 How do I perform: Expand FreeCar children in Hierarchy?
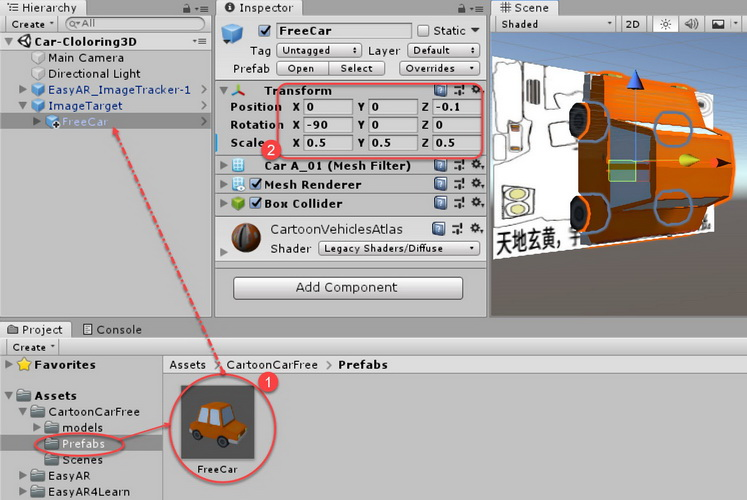(x=37, y=121)
